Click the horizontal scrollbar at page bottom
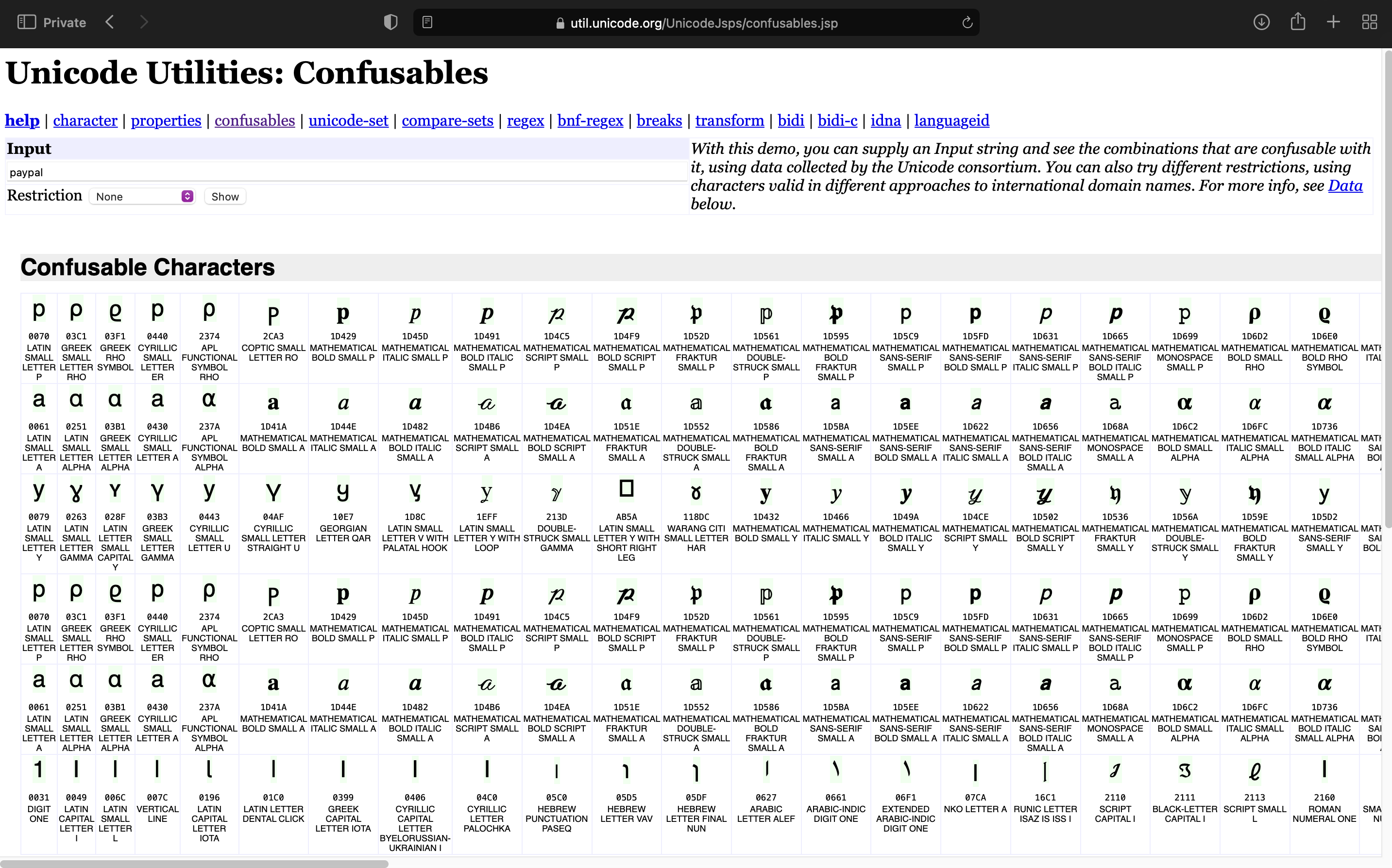 pos(195,864)
